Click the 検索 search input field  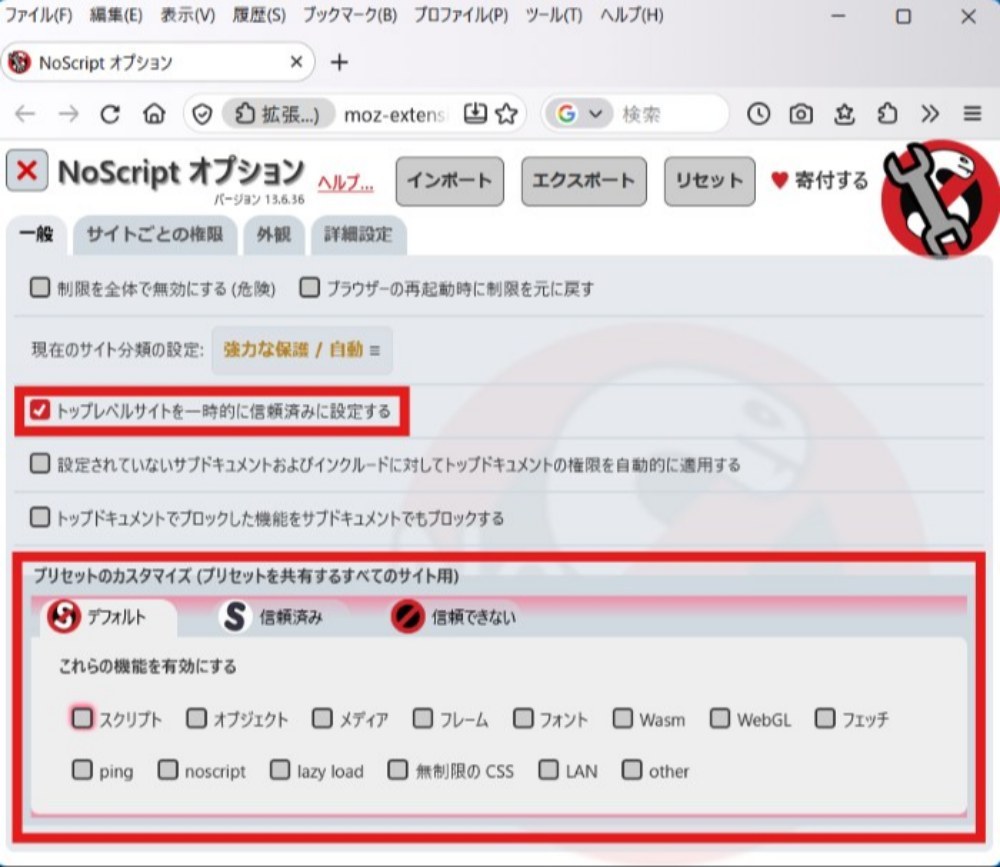tap(671, 114)
